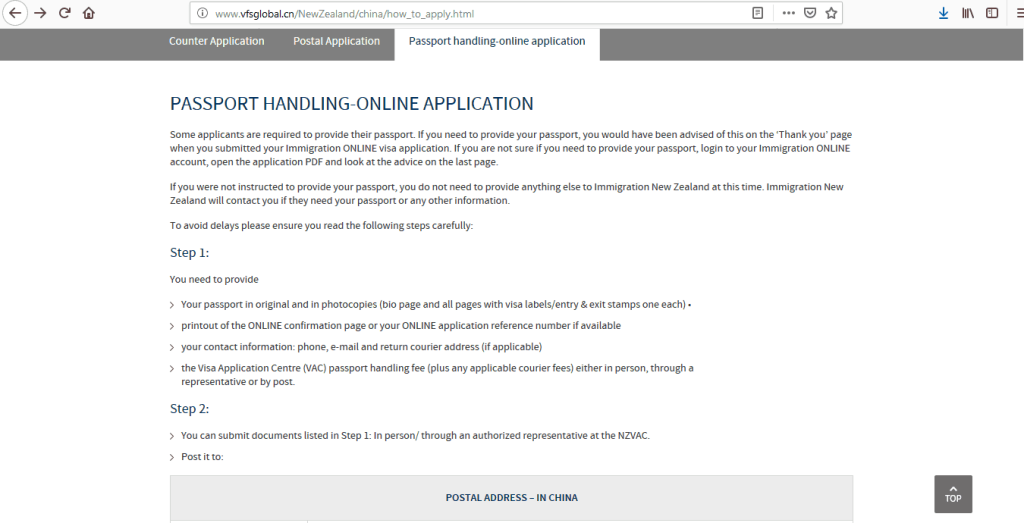This screenshot has width=1024, height=523.
Task: Switch to Counter Application tab
Action: click(x=217, y=41)
